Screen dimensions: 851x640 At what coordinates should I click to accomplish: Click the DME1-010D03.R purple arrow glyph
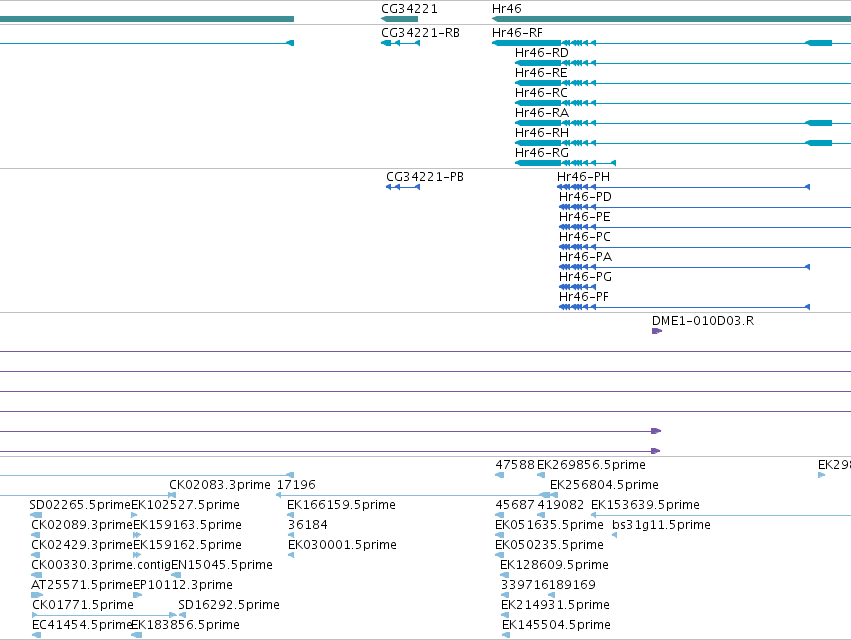[657, 331]
